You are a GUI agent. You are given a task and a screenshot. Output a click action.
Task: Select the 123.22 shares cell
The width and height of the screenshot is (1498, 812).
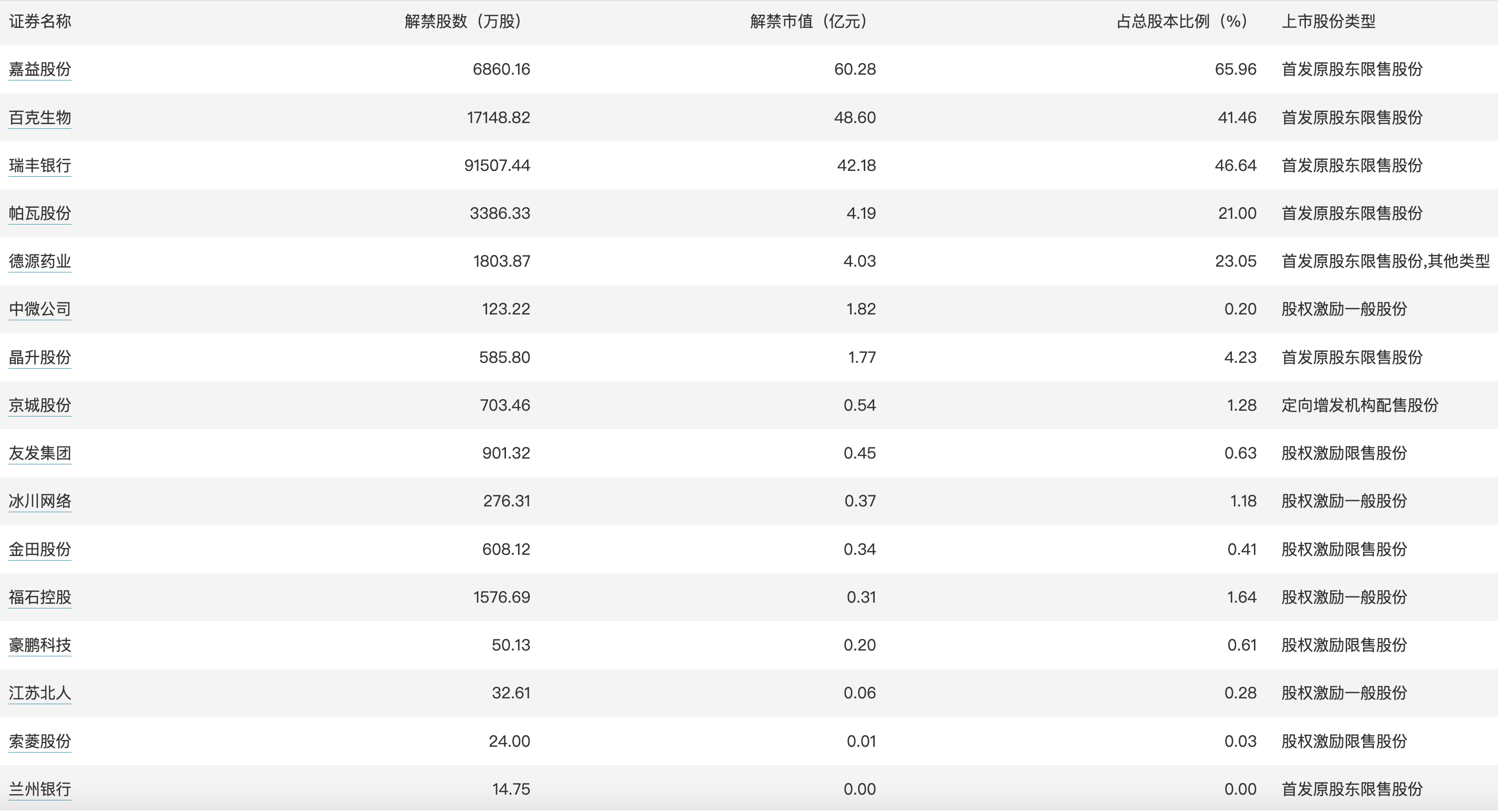[506, 309]
